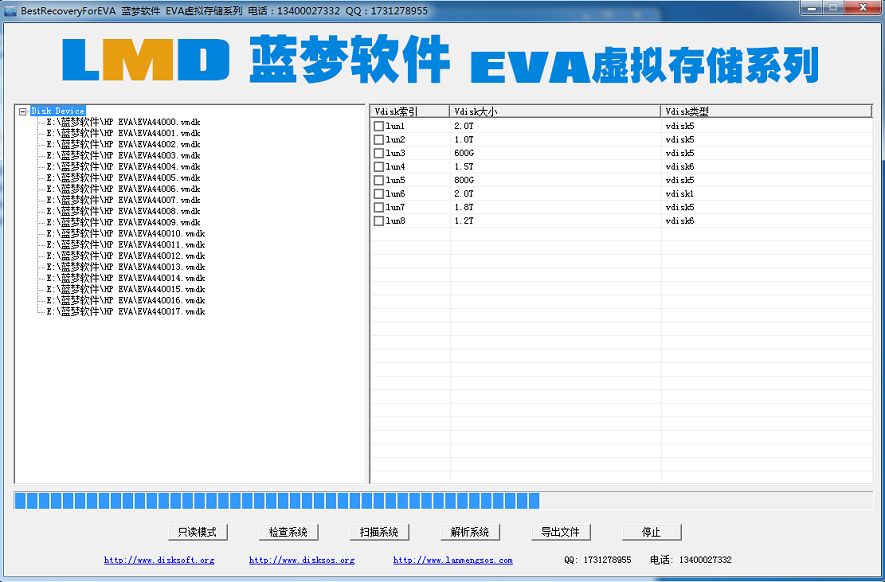The width and height of the screenshot is (885, 582).
Task: Click the 只读模式 button
Action: click(x=197, y=531)
